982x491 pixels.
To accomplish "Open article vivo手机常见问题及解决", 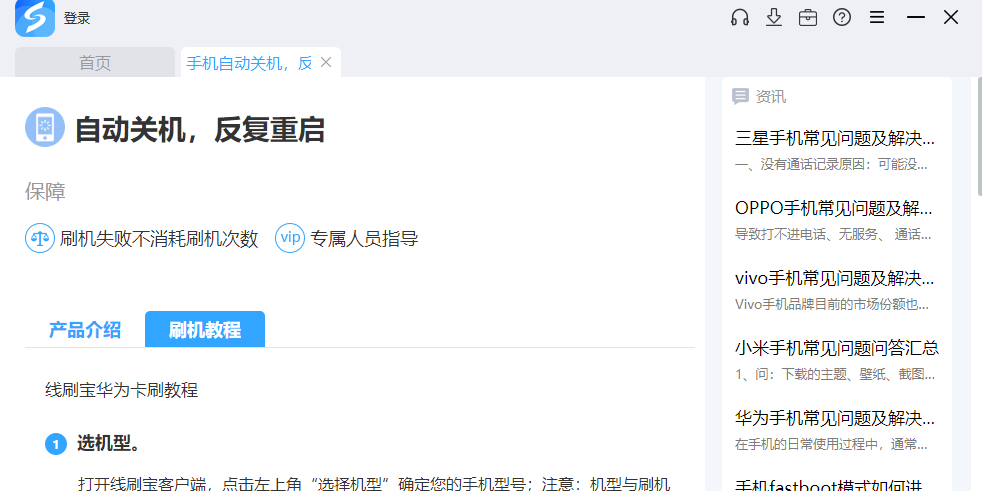I will [835, 277].
